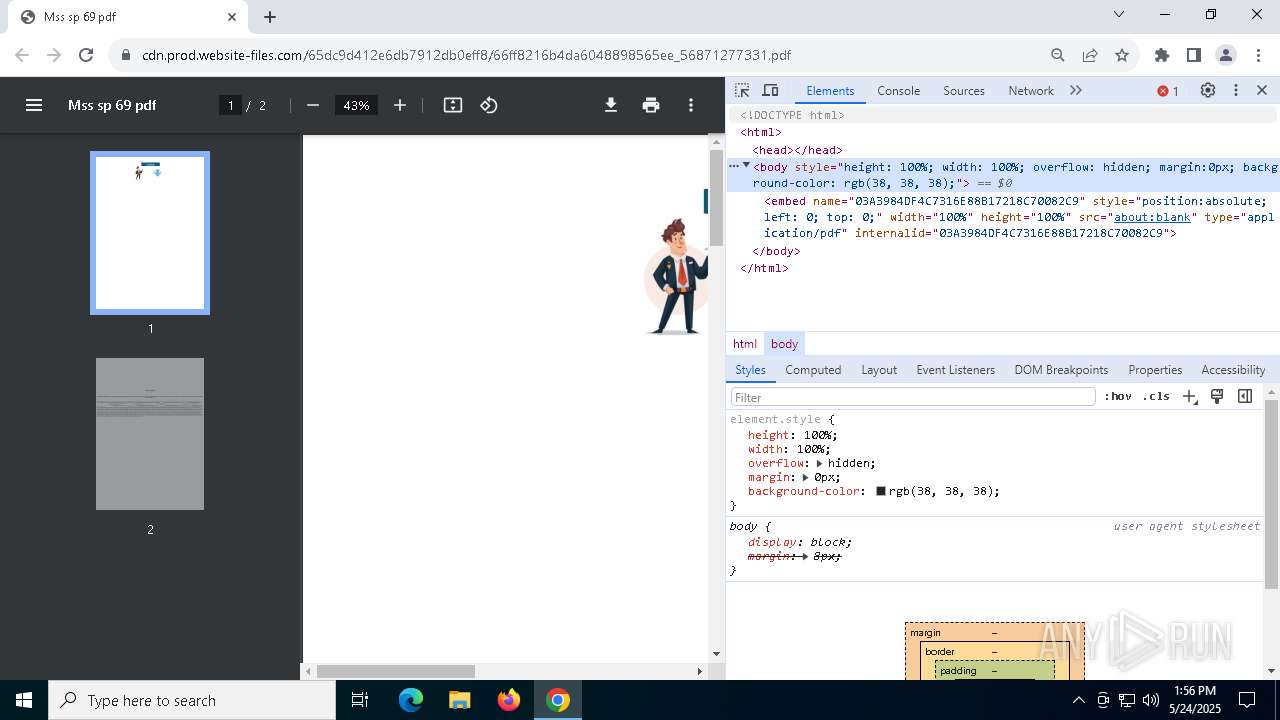Image resolution: width=1280 pixels, height=720 pixels.
Task: Open the PDF sidebar menu (hamburger)
Action: coord(34,105)
